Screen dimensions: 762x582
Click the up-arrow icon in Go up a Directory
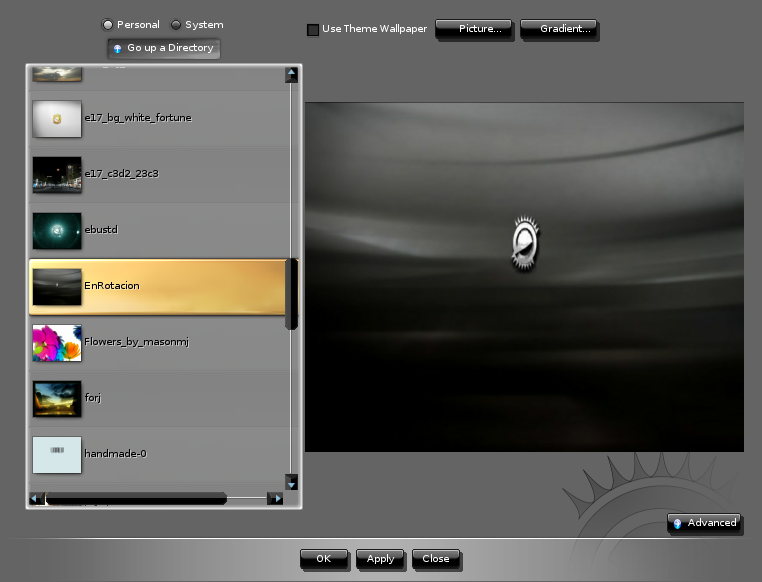point(118,48)
